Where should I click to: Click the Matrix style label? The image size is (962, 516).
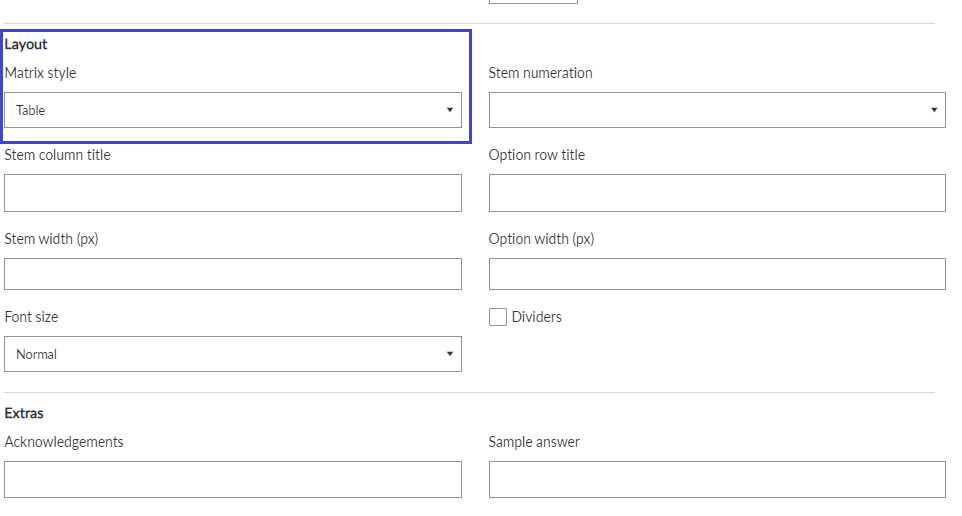[40, 73]
